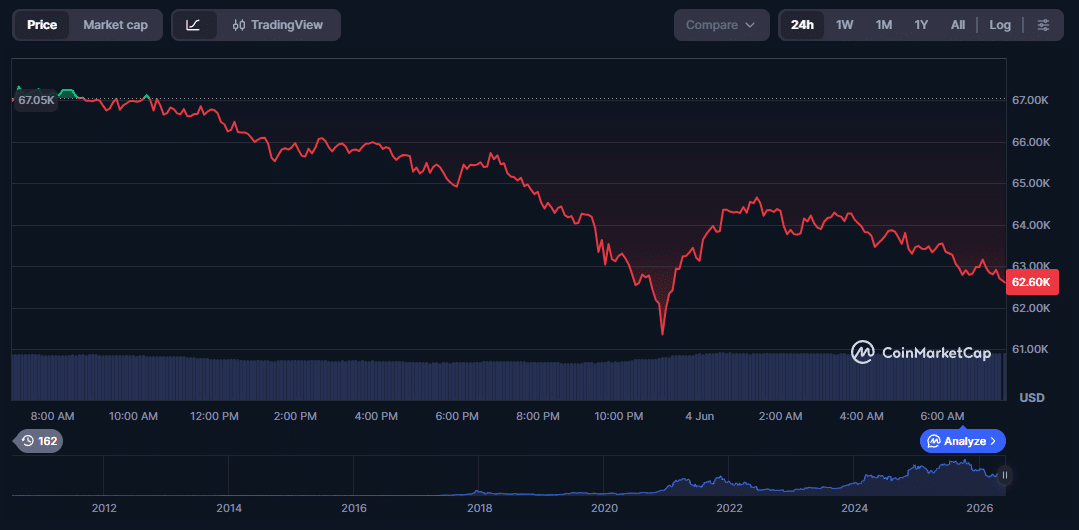Select the All time range
Screen dimensions: 1079x530
[x=958, y=25]
